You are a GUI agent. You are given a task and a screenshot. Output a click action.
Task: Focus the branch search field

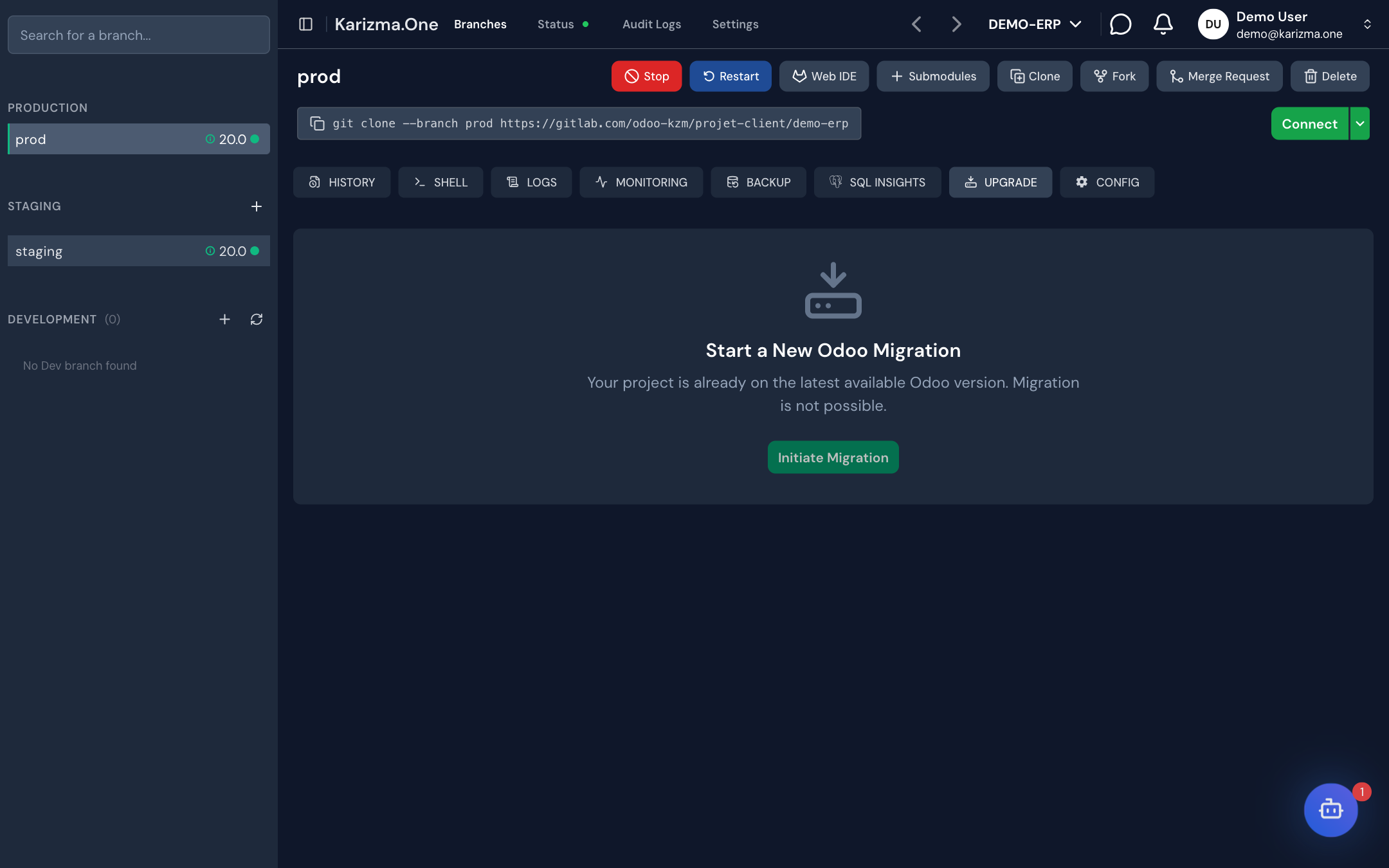coord(139,35)
